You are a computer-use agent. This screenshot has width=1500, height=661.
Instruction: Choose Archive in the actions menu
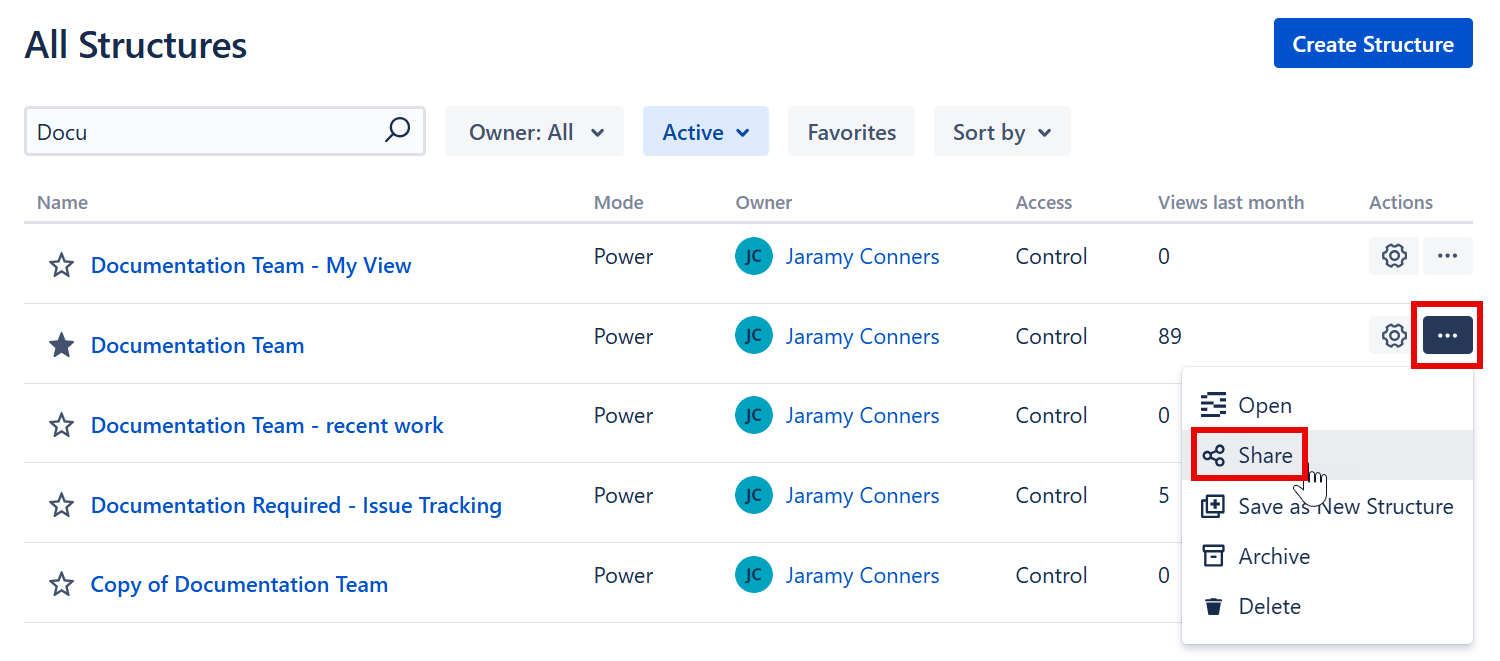[x=1273, y=556]
